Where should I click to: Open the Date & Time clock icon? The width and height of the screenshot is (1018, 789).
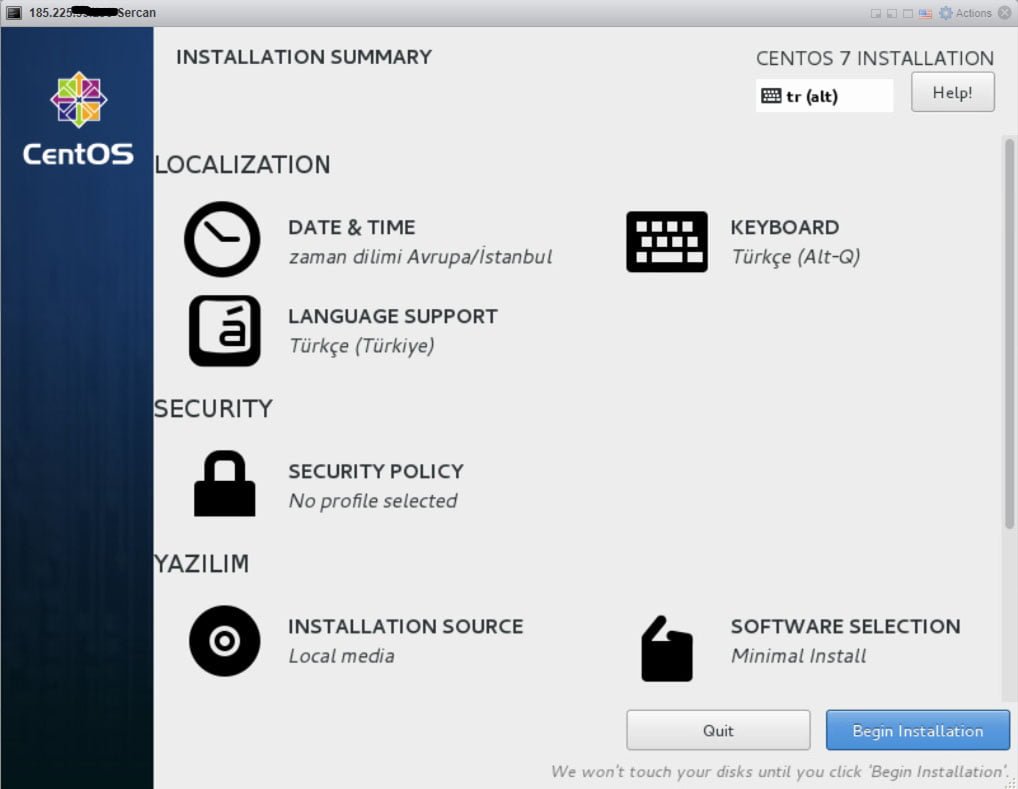click(x=222, y=240)
